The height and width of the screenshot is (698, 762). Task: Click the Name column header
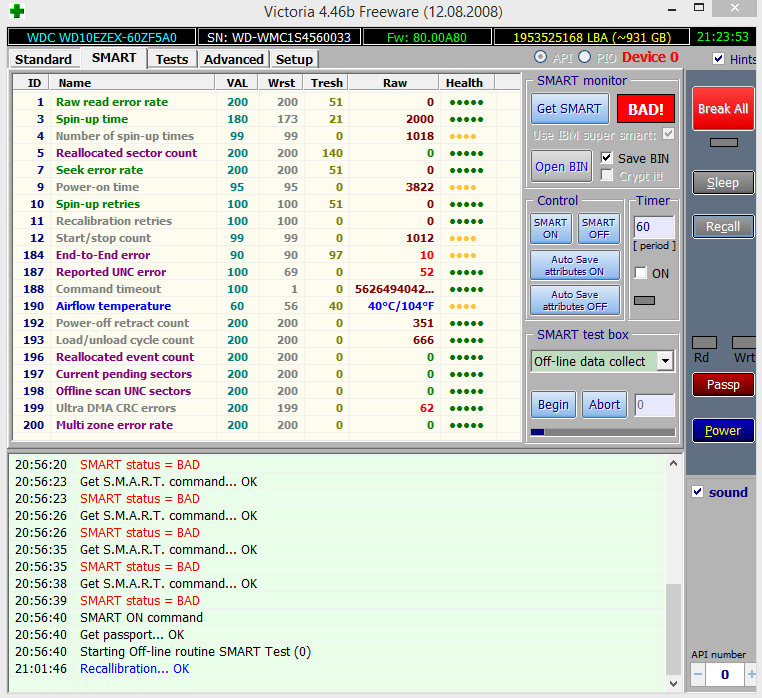pos(132,83)
